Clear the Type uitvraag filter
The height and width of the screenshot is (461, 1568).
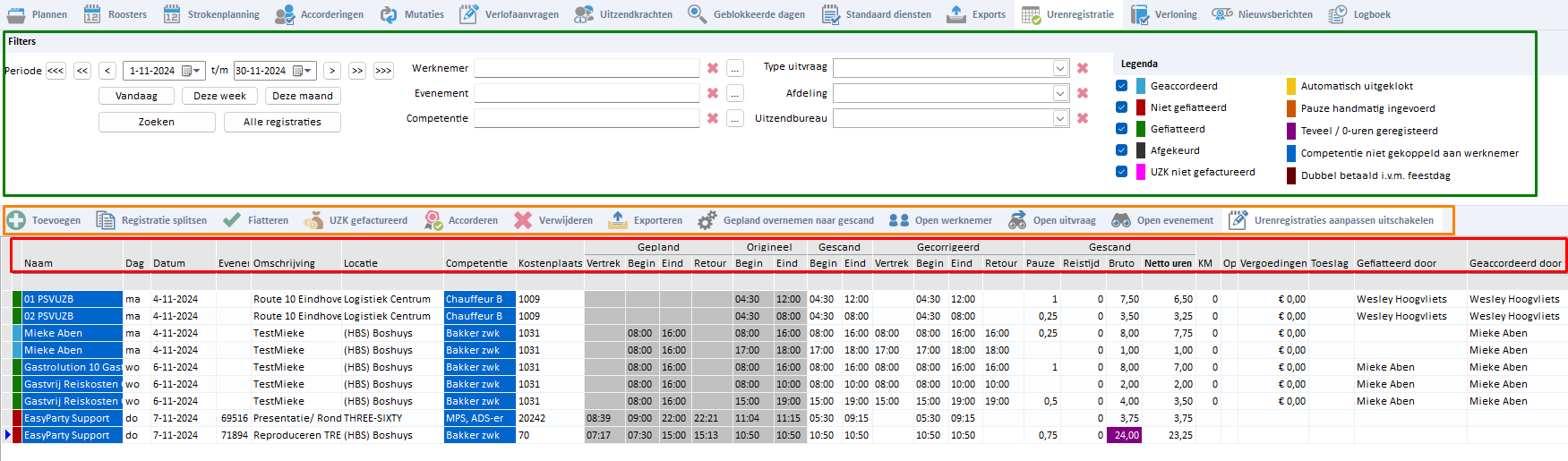(1083, 68)
